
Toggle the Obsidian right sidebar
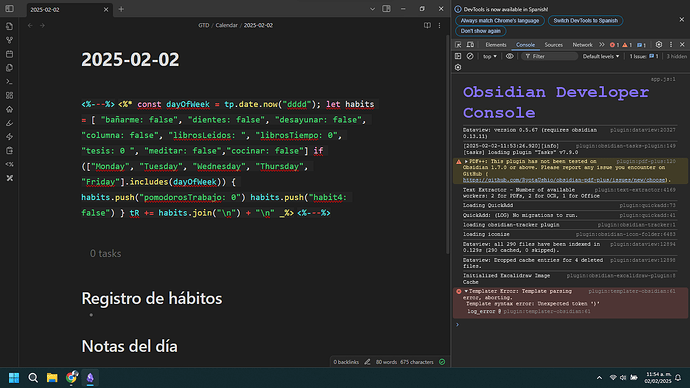point(386,9)
